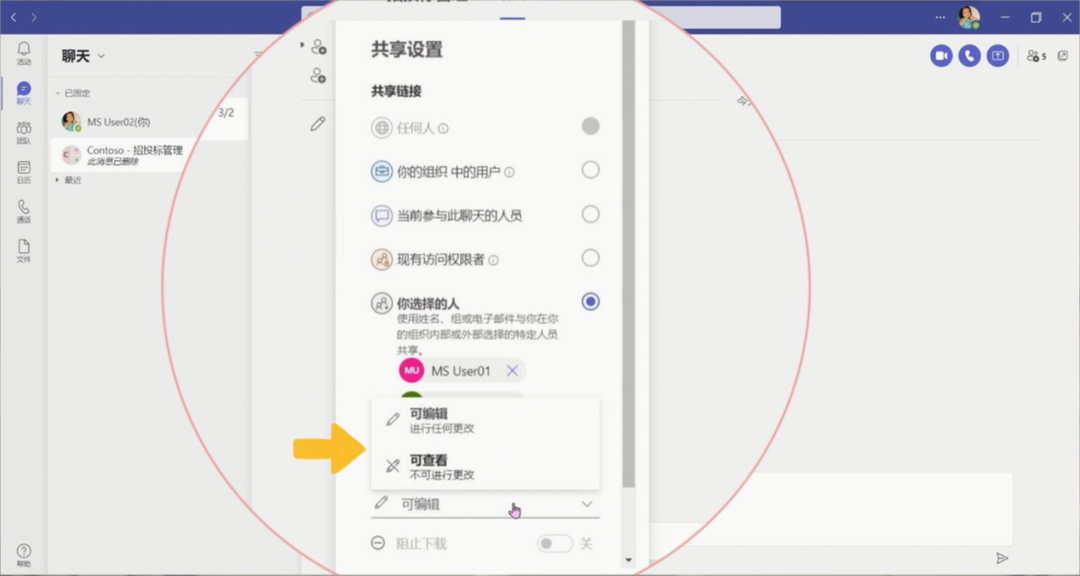The width and height of the screenshot is (1080, 576).
Task: Collapse the 已固定 chat group
Action: [73, 93]
